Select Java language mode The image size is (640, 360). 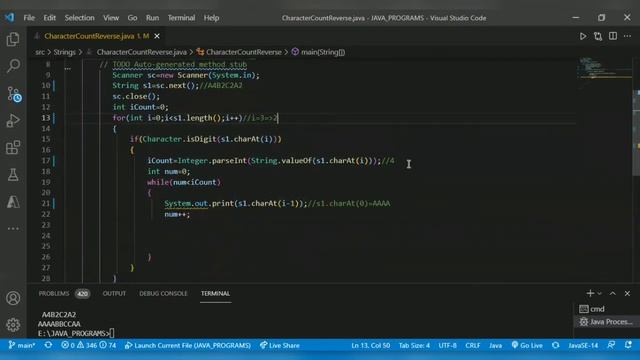click(x=496, y=345)
